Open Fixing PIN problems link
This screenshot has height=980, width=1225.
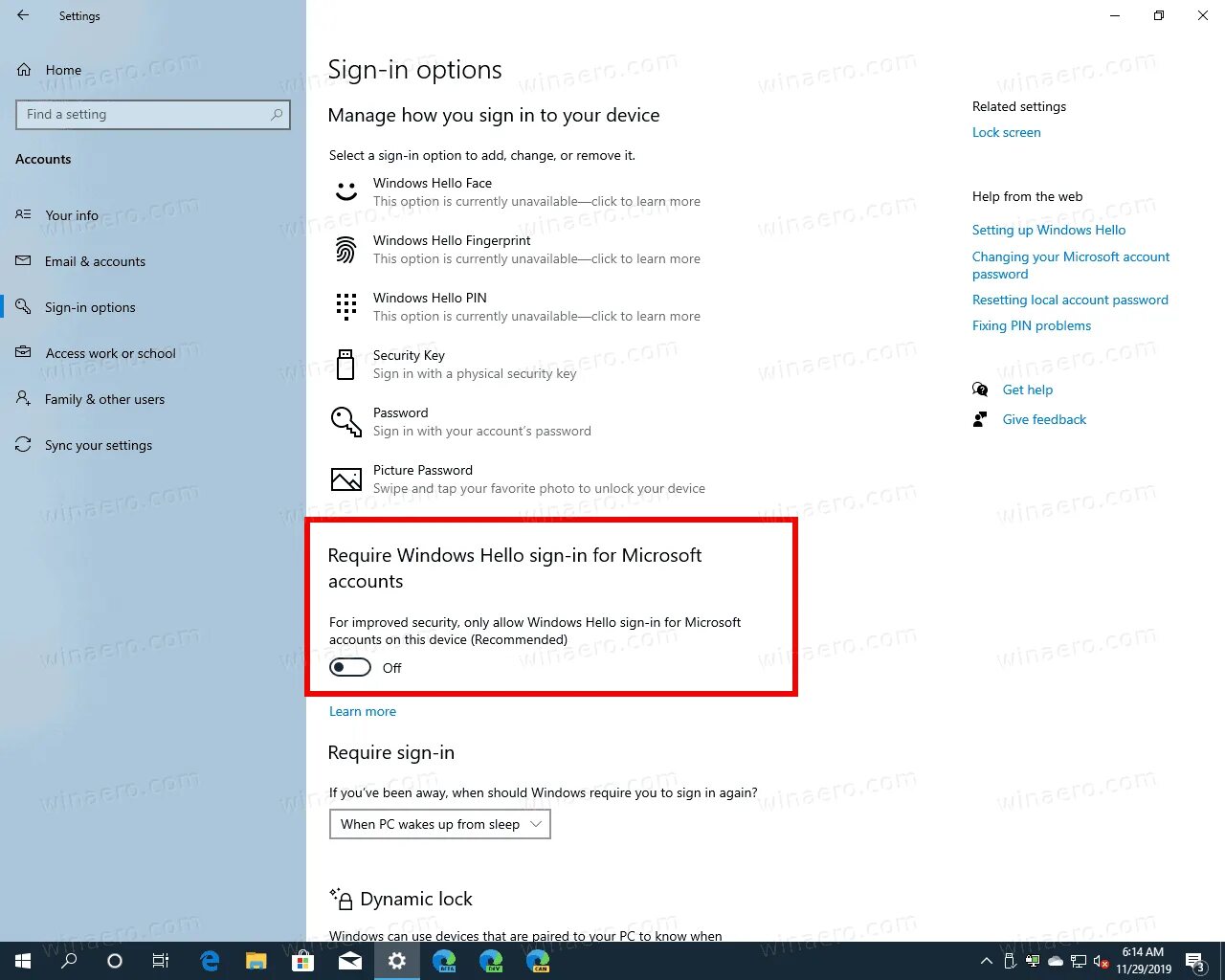click(x=1032, y=325)
